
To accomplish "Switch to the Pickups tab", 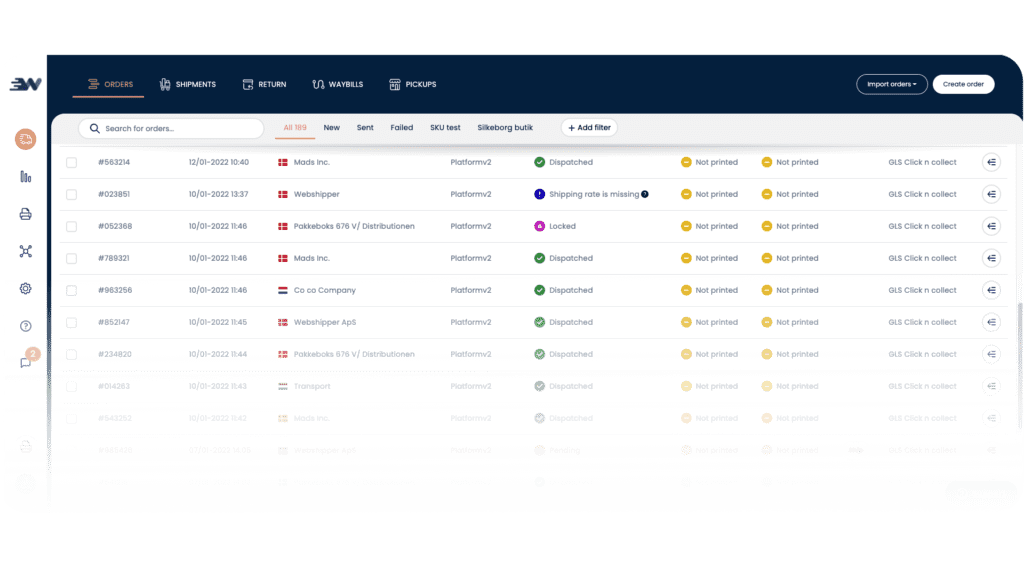I will click(413, 84).
